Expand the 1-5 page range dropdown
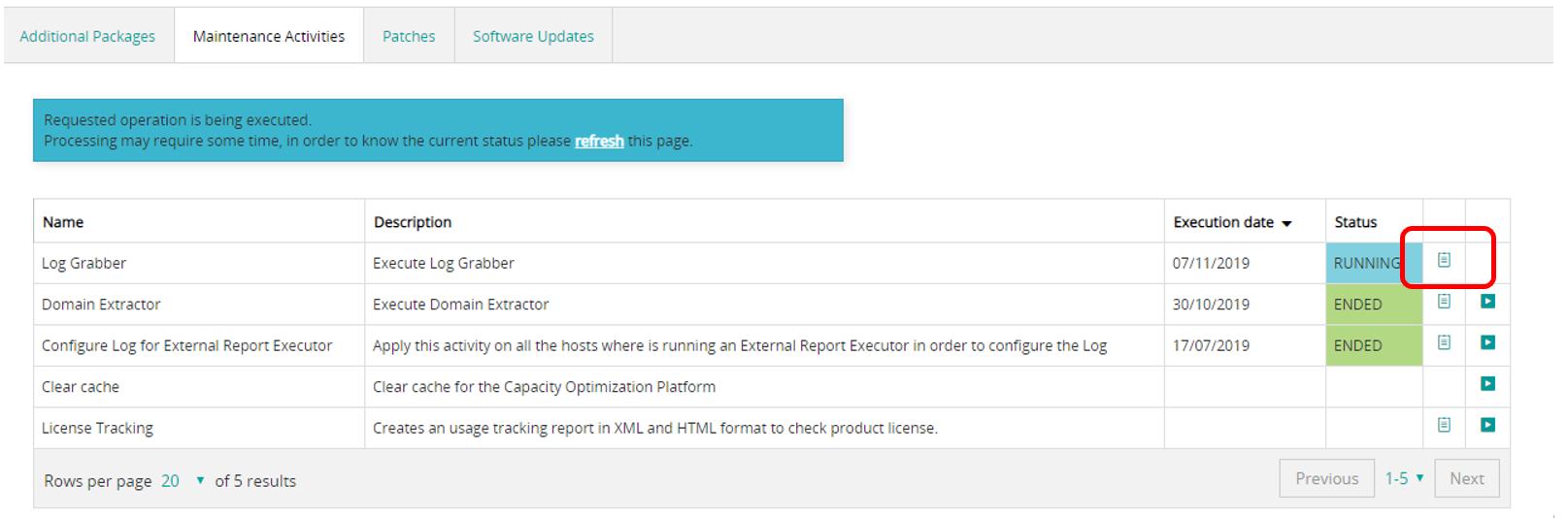Viewport: 1568px width, 518px height. click(x=1404, y=478)
